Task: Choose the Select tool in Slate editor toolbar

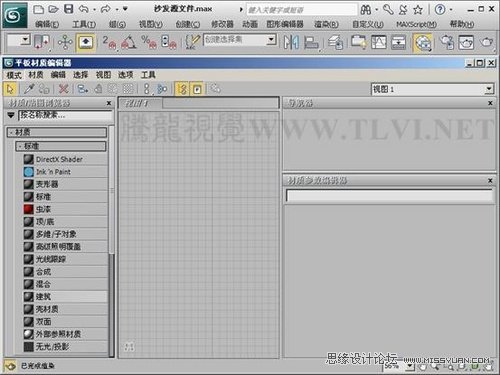Action: click(x=10, y=89)
